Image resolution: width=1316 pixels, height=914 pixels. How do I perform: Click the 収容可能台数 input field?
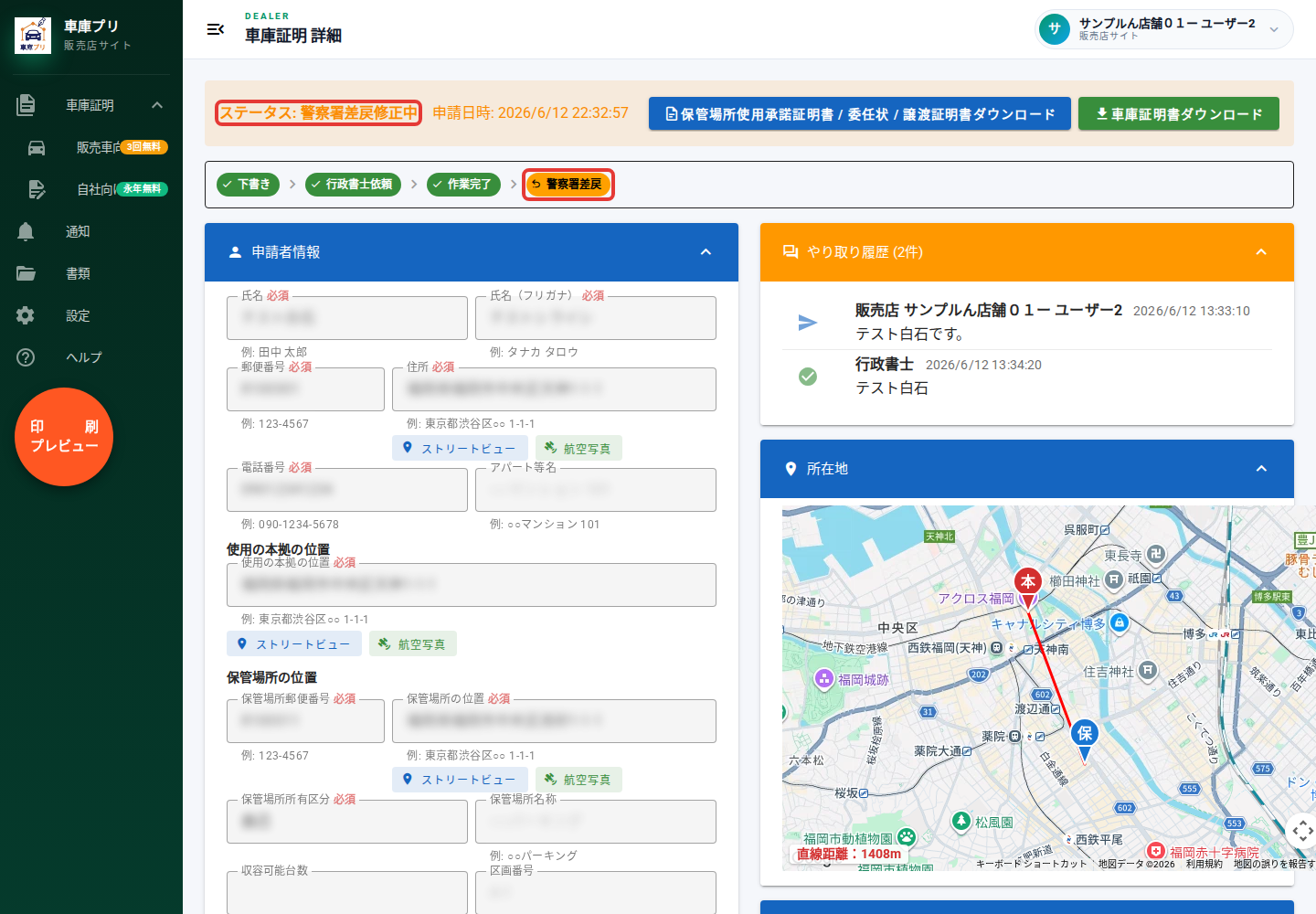point(347,893)
